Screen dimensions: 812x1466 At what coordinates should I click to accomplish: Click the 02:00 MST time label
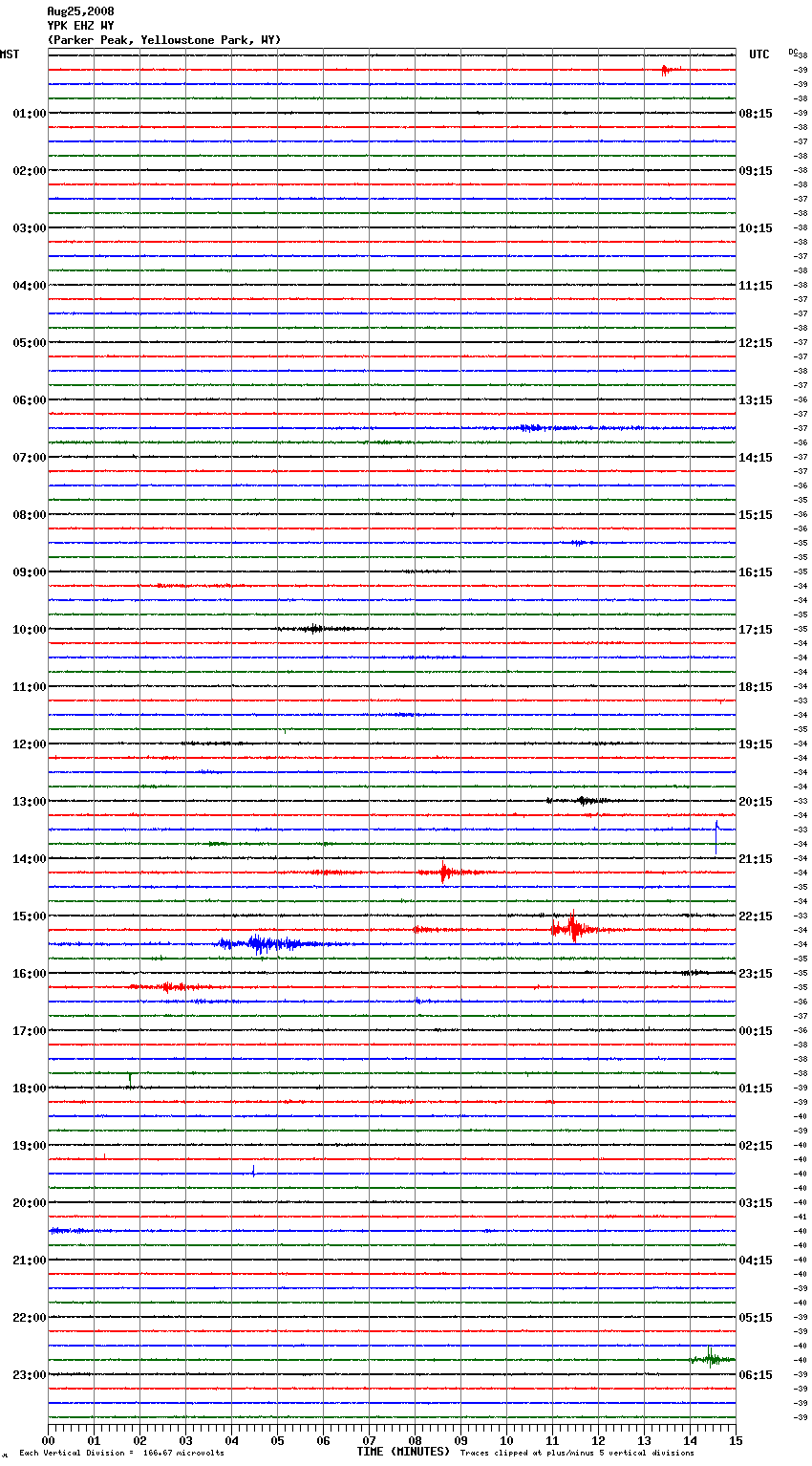[30, 171]
